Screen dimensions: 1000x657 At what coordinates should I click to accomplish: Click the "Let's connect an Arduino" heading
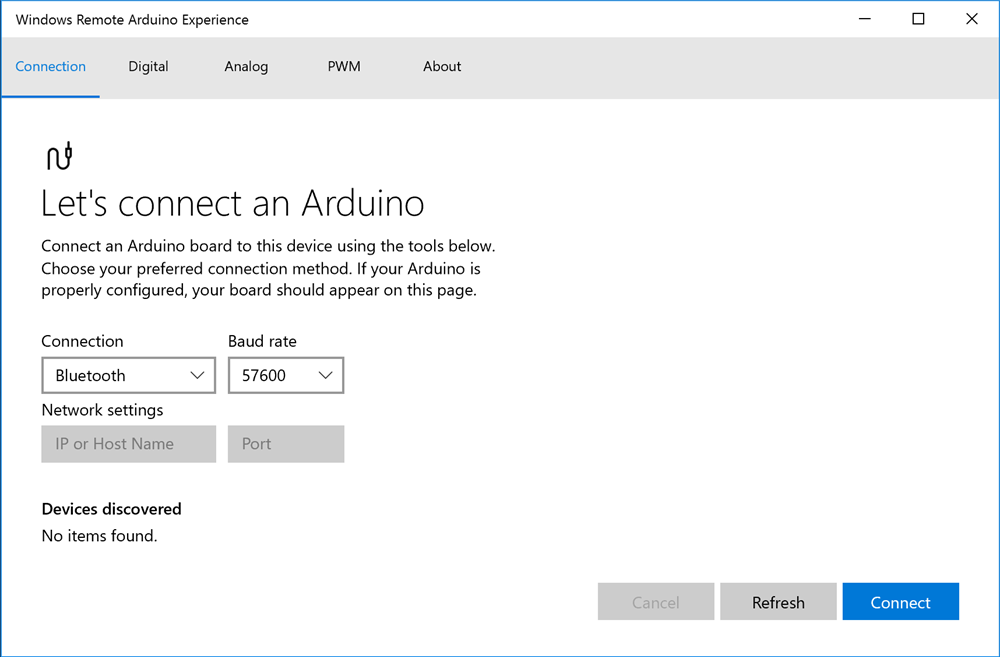233,204
